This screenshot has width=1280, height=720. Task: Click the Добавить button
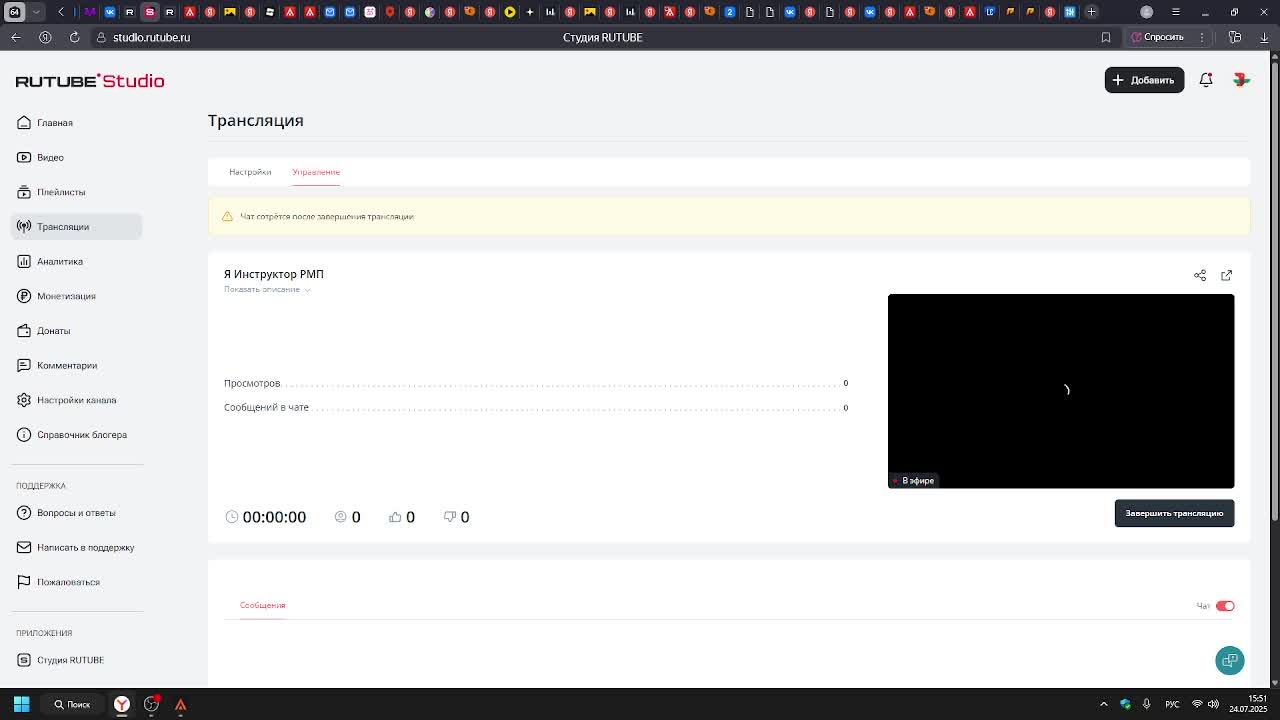(1144, 80)
